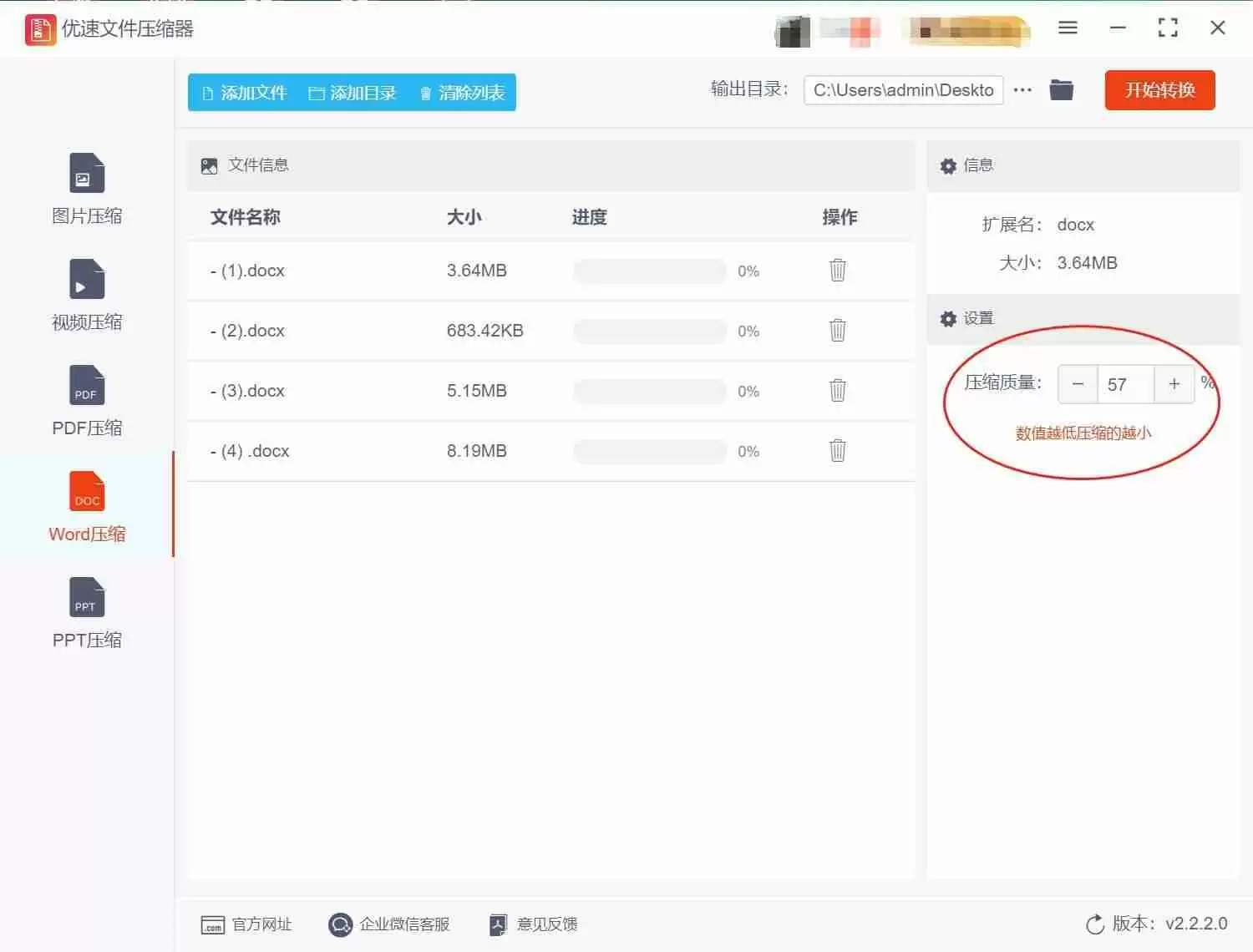Decrease compression quality with minus stepper

pyautogui.click(x=1078, y=384)
